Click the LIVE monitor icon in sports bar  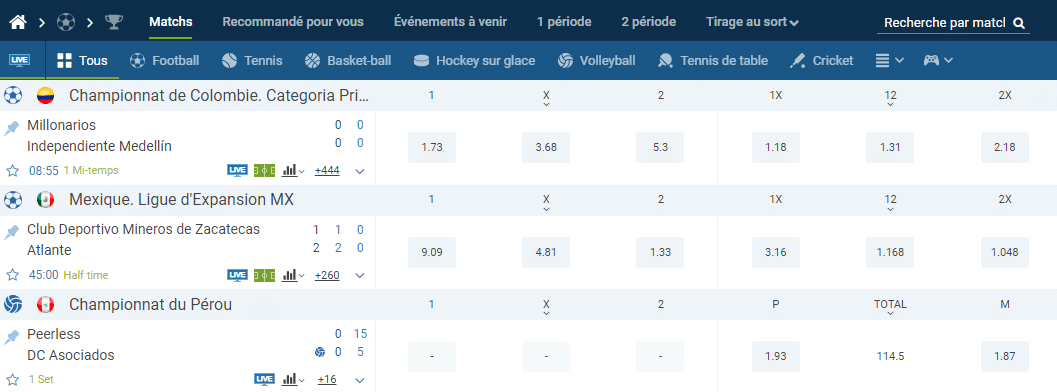(x=20, y=60)
